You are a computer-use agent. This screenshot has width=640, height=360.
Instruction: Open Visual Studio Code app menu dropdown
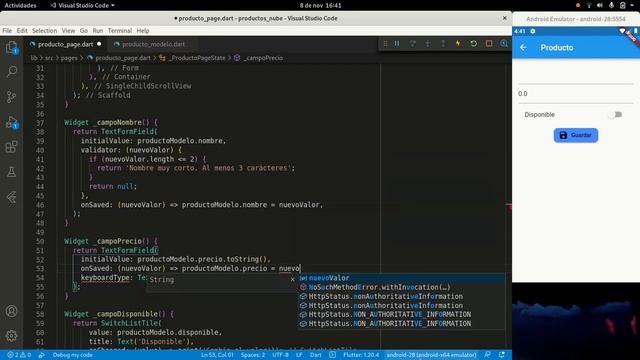(x=82, y=5)
